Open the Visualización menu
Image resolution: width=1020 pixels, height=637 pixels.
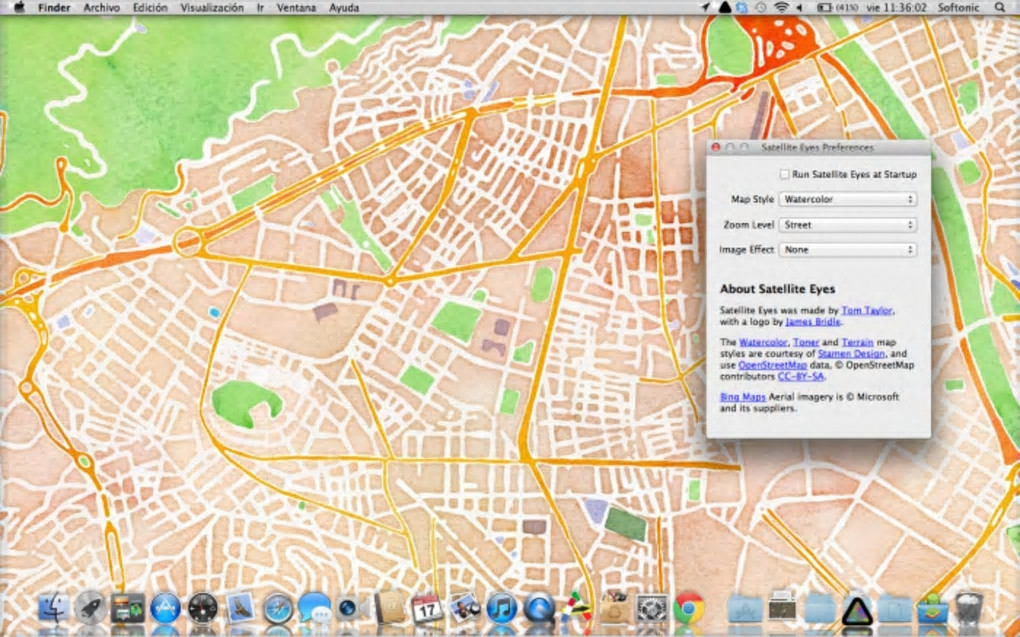tap(211, 7)
